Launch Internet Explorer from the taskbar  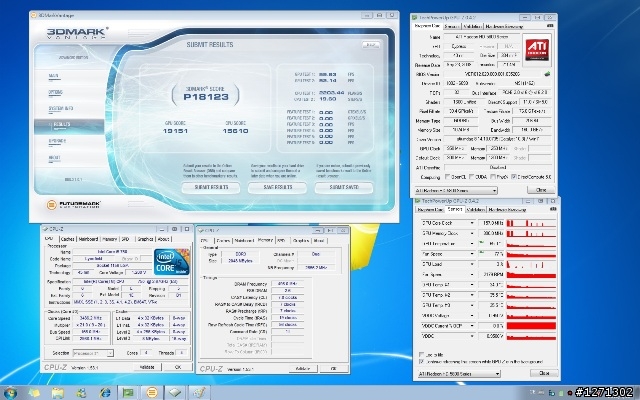point(105,393)
